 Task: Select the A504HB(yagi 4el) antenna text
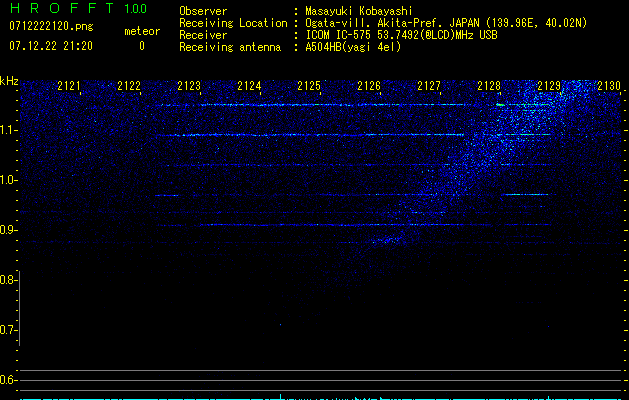(353, 47)
